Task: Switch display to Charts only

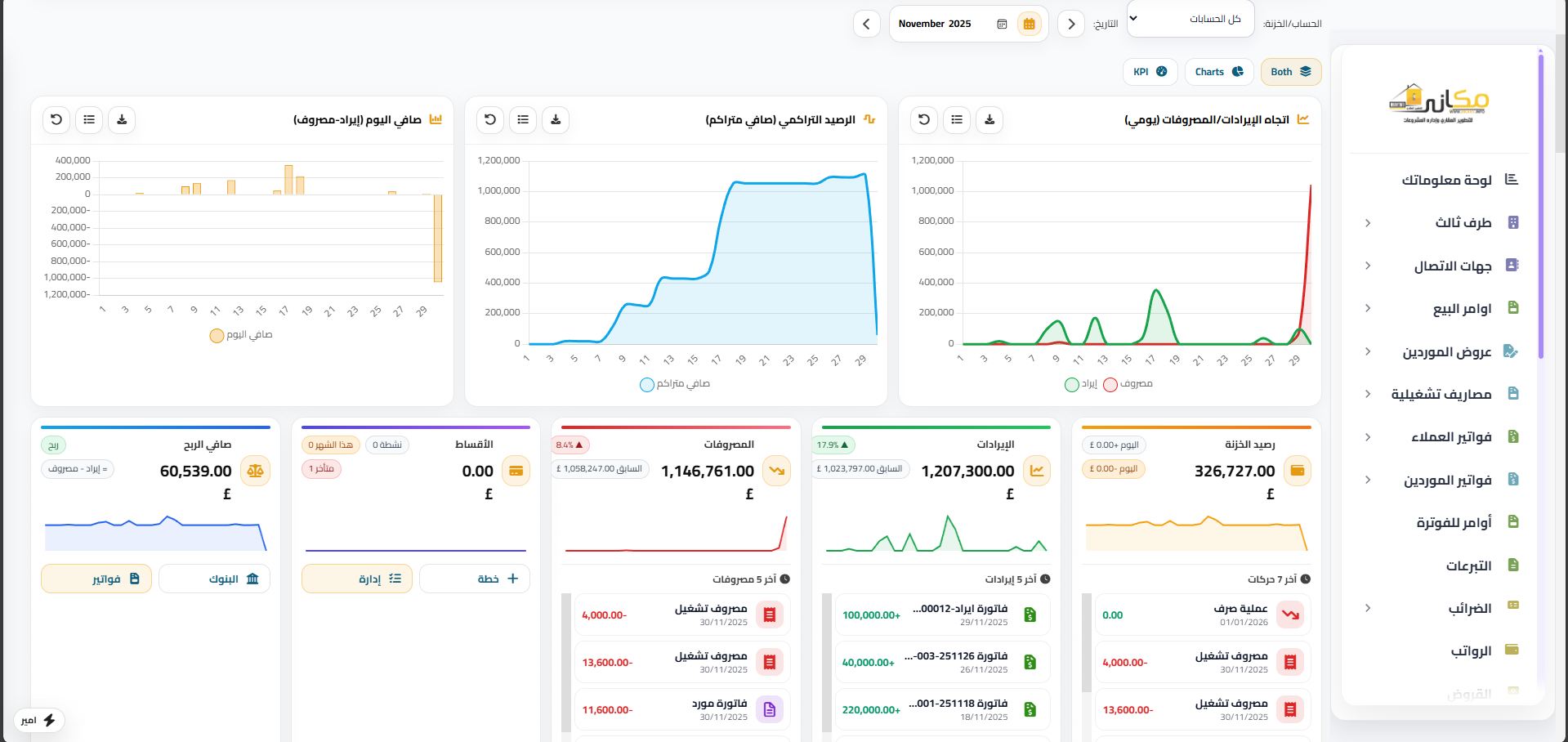Action: pyautogui.click(x=1218, y=72)
